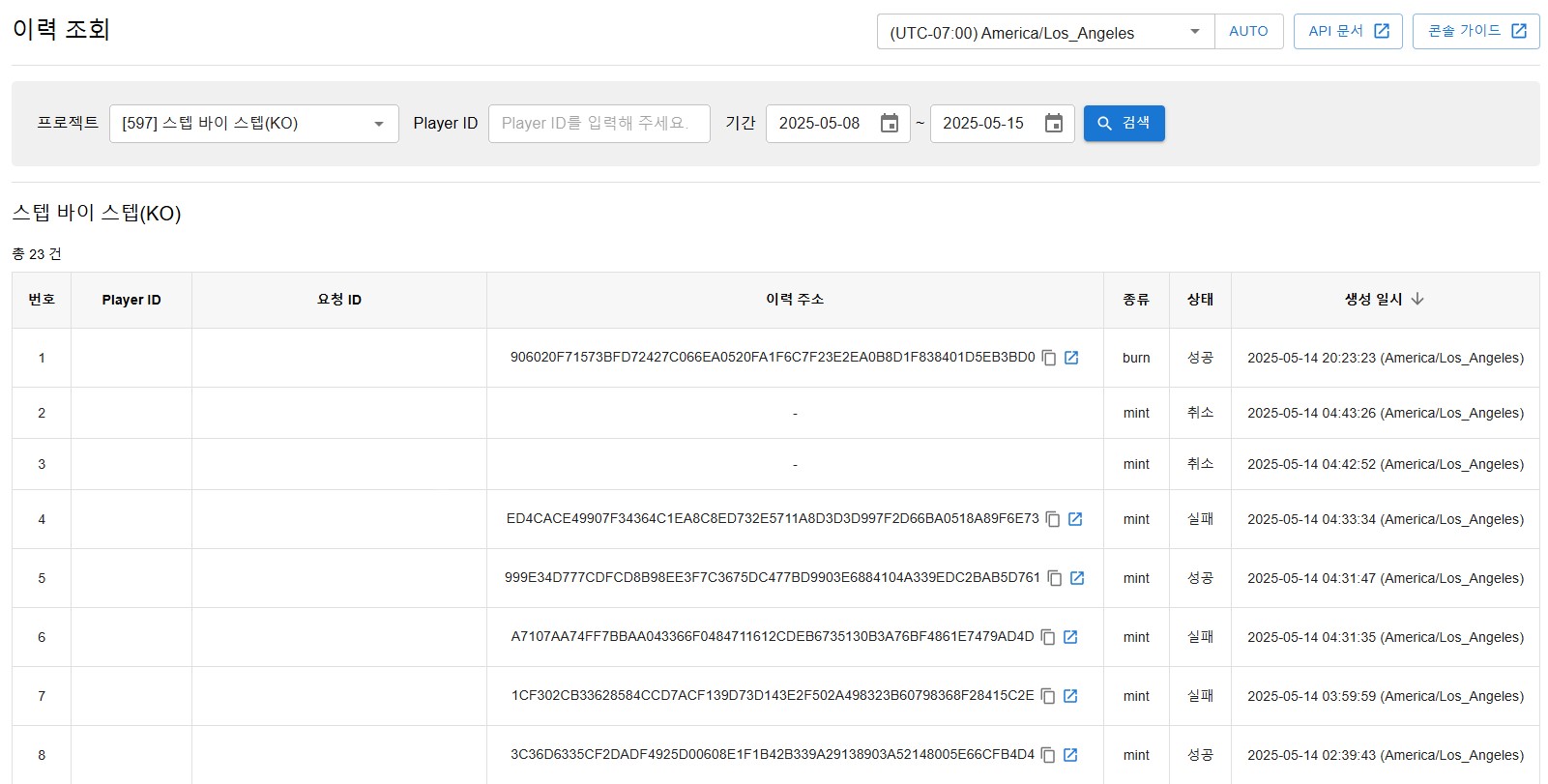Open calendar for end date 2025-05-15

pos(1054,124)
